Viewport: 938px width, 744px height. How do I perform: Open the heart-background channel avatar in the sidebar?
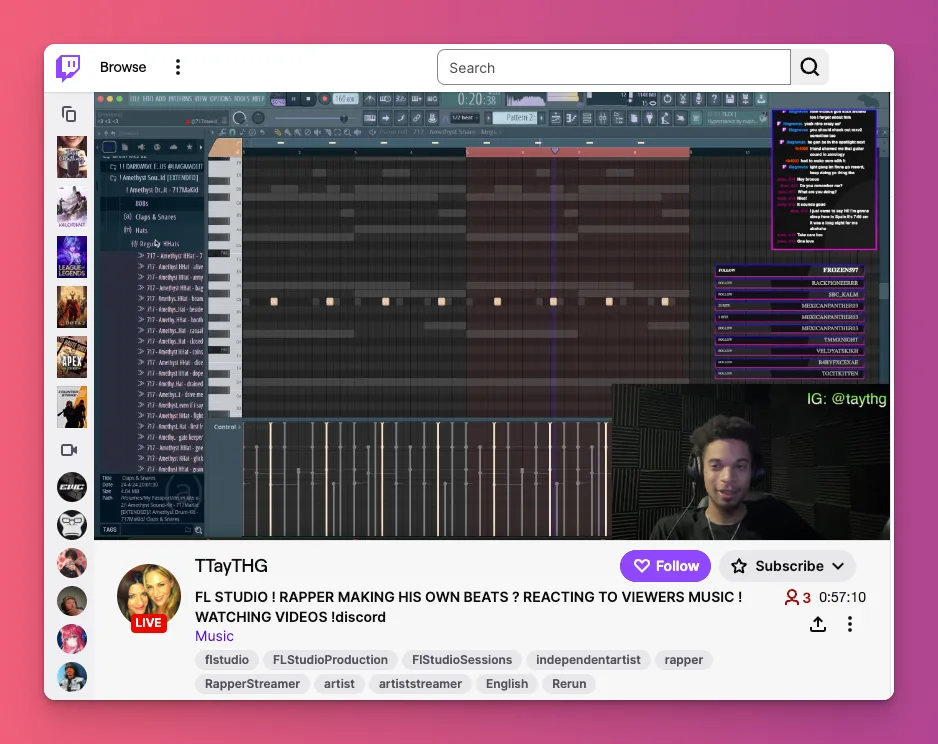point(72,563)
